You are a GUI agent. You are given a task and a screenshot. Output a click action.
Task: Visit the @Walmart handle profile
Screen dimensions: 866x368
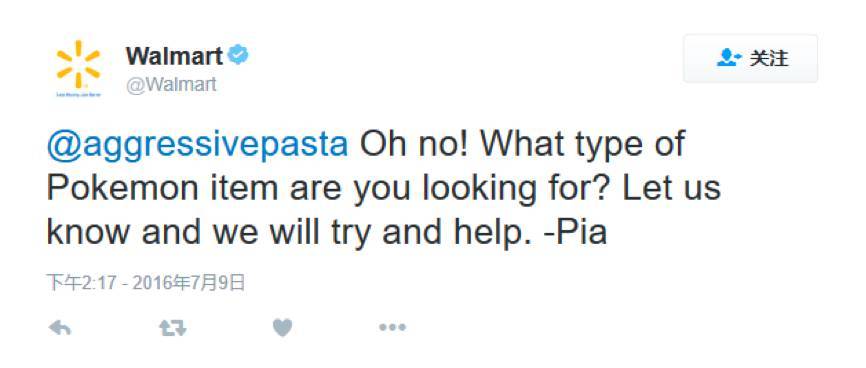click(x=171, y=85)
